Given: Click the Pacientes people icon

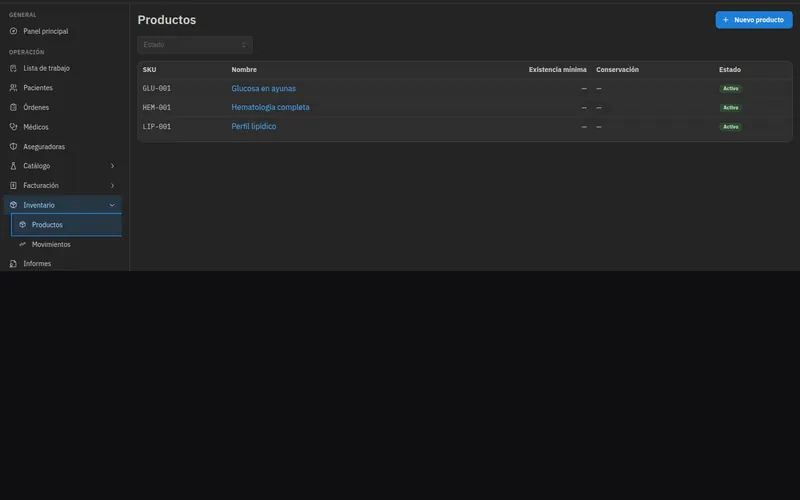Looking at the screenshot, I should [13, 88].
